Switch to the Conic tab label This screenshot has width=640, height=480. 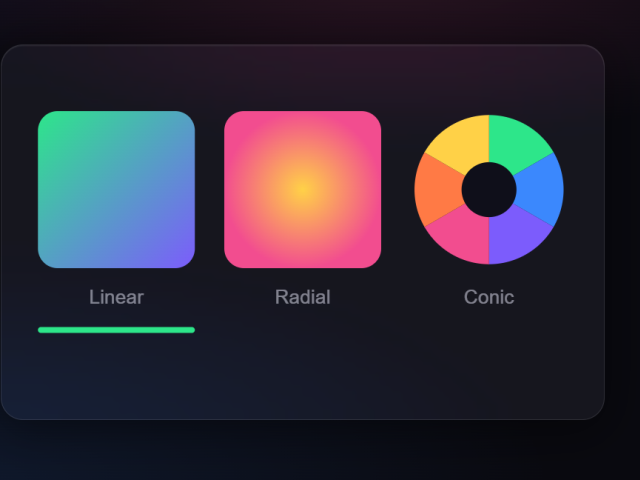[489, 297]
